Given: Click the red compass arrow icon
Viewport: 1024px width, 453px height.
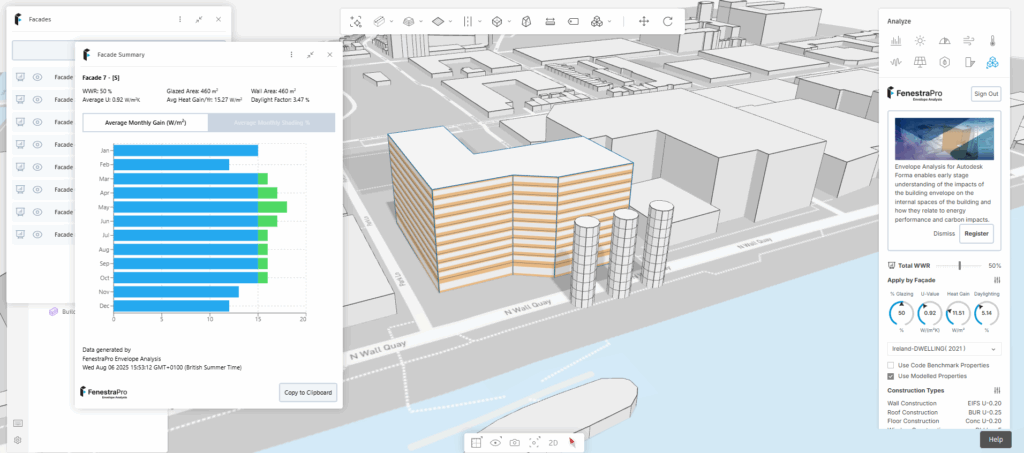Looking at the screenshot, I should 572,443.
